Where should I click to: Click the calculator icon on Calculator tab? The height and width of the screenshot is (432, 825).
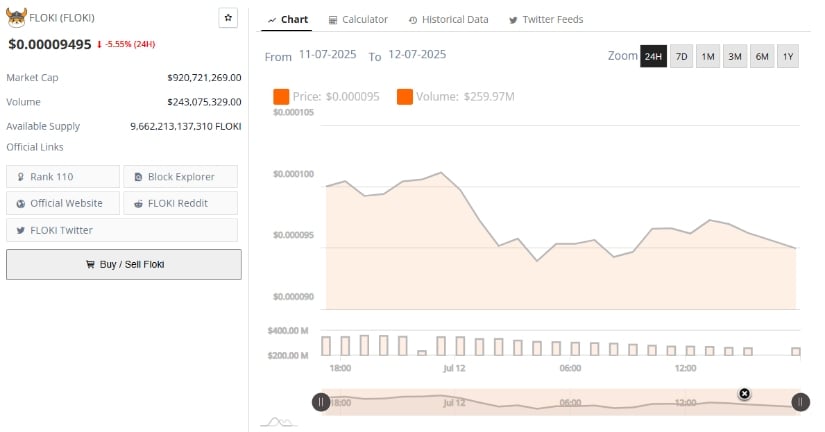333,20
